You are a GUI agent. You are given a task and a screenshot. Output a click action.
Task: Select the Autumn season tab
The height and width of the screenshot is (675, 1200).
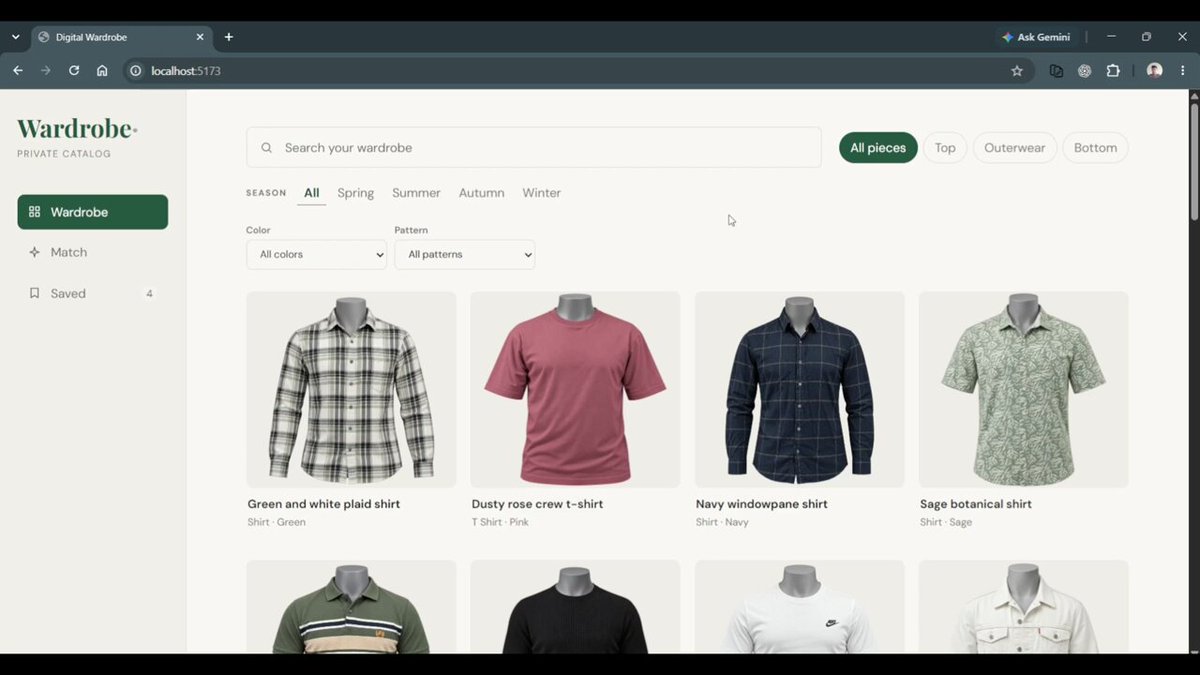pos(481,193)
